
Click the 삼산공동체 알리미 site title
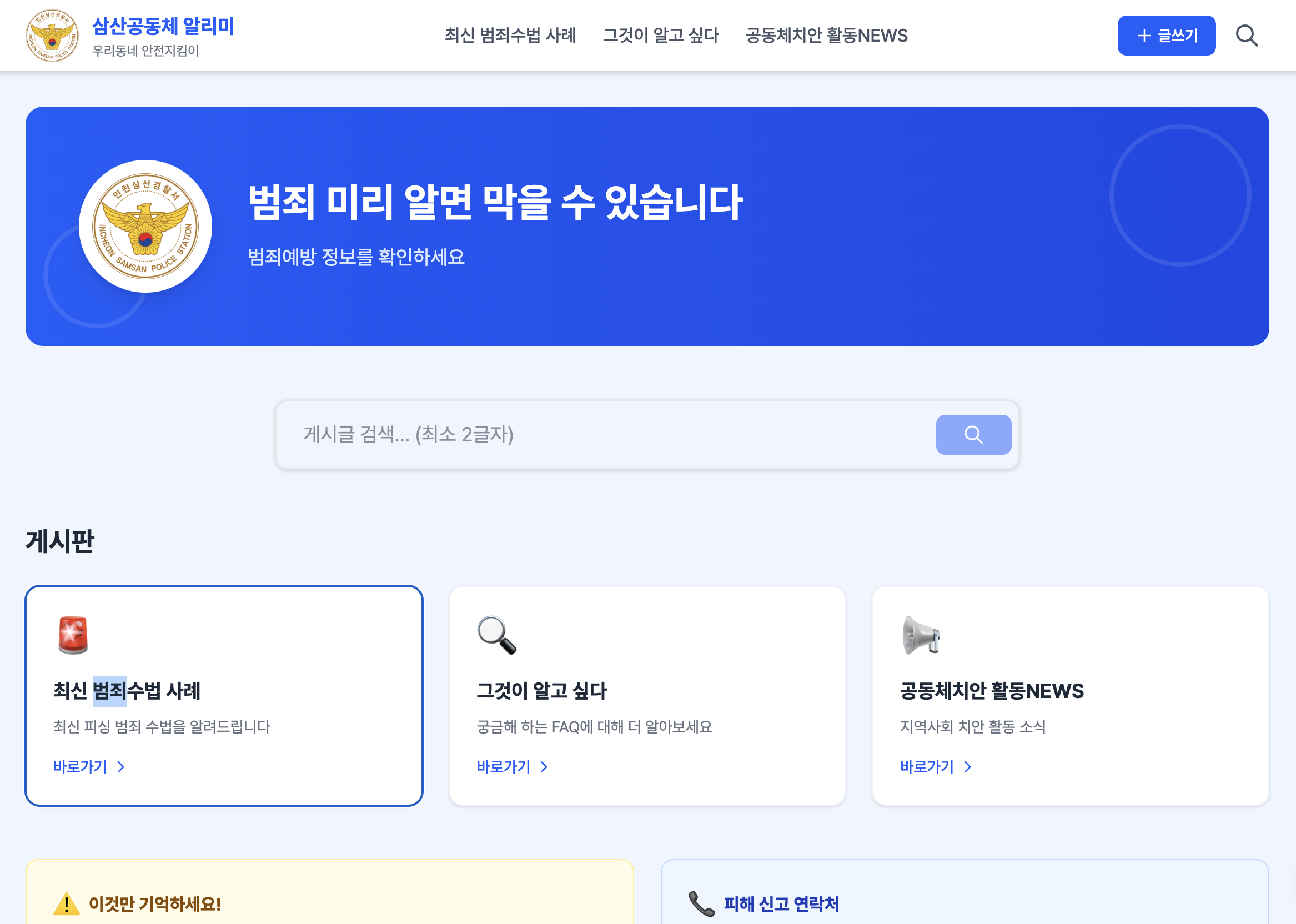[x=163, y=27]
